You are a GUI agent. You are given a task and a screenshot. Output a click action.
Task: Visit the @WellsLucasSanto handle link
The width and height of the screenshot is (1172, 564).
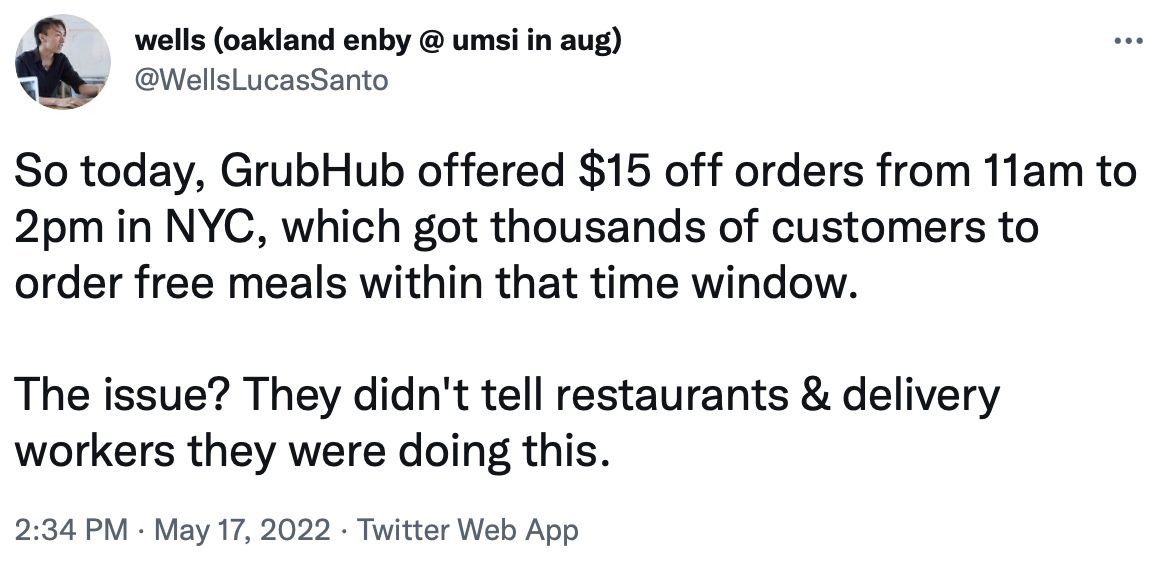tap(262, 79)
